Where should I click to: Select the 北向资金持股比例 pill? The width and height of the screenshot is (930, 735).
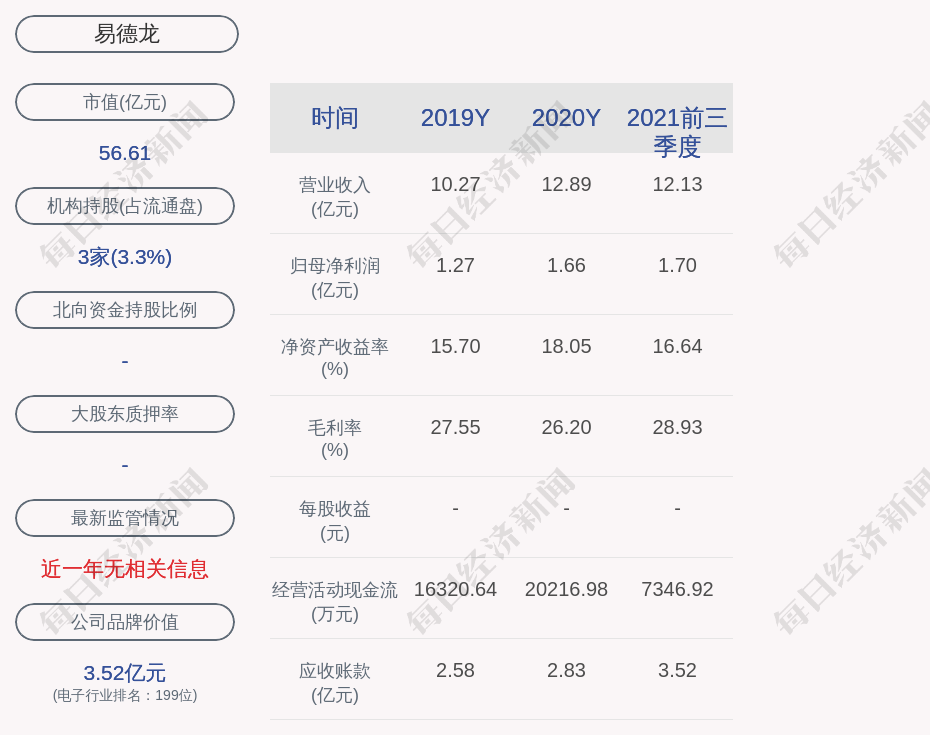pyautogui.click(x=125, y=310)
